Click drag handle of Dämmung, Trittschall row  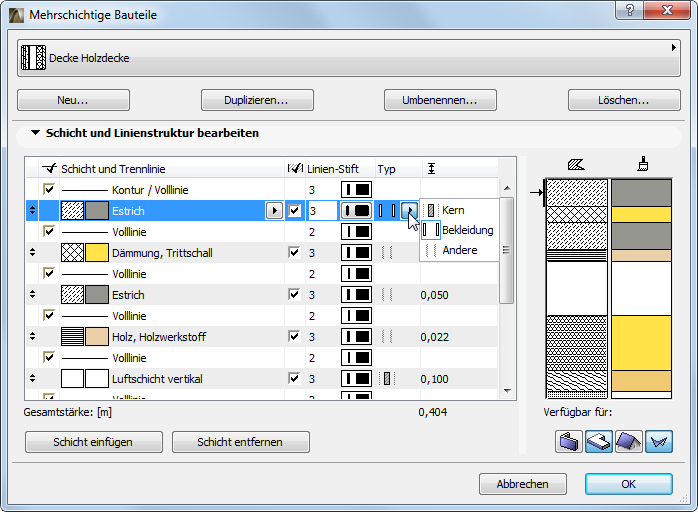point(32,252)
